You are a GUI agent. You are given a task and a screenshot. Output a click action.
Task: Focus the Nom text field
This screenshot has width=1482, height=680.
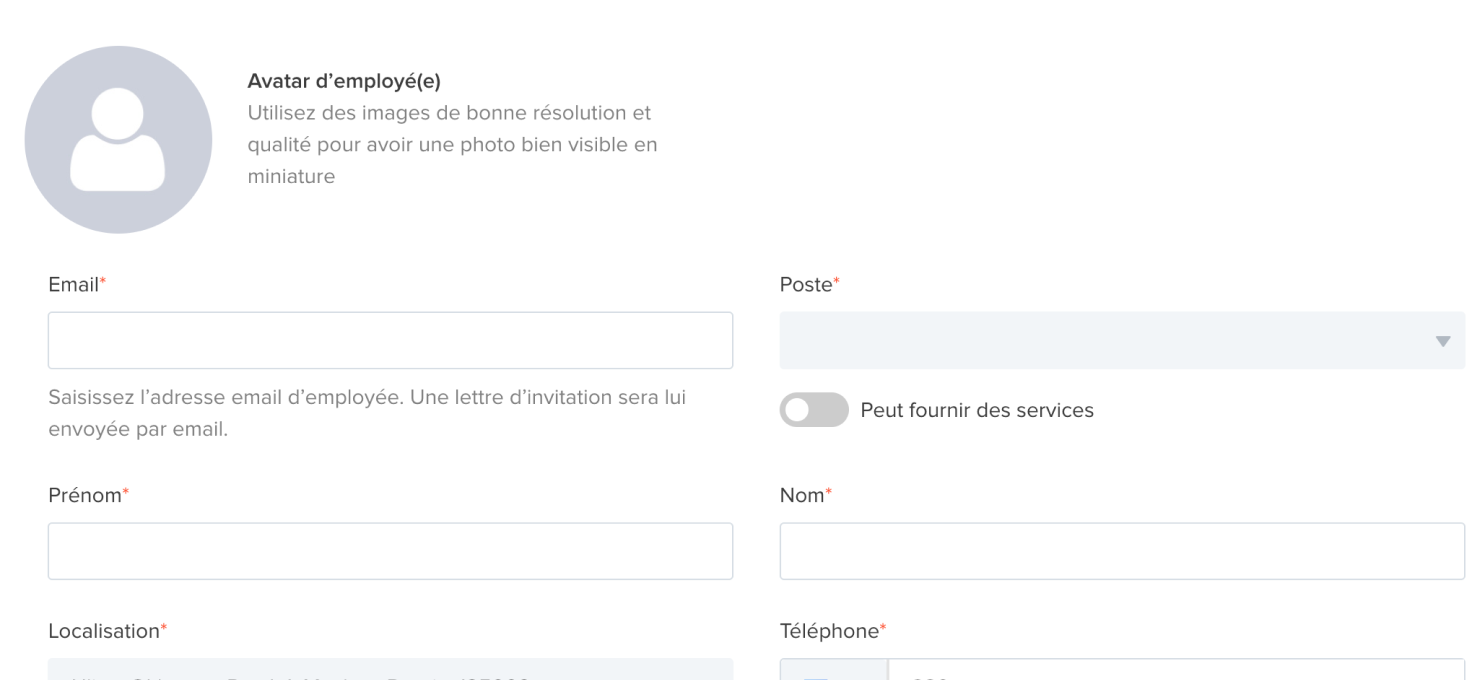click(x=1122, y=551)
